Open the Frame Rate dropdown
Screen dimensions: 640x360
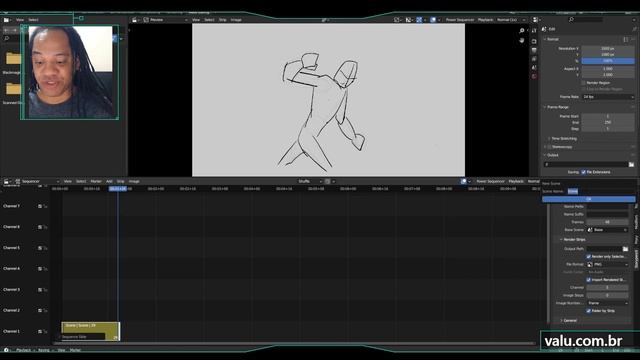point(608,97)
